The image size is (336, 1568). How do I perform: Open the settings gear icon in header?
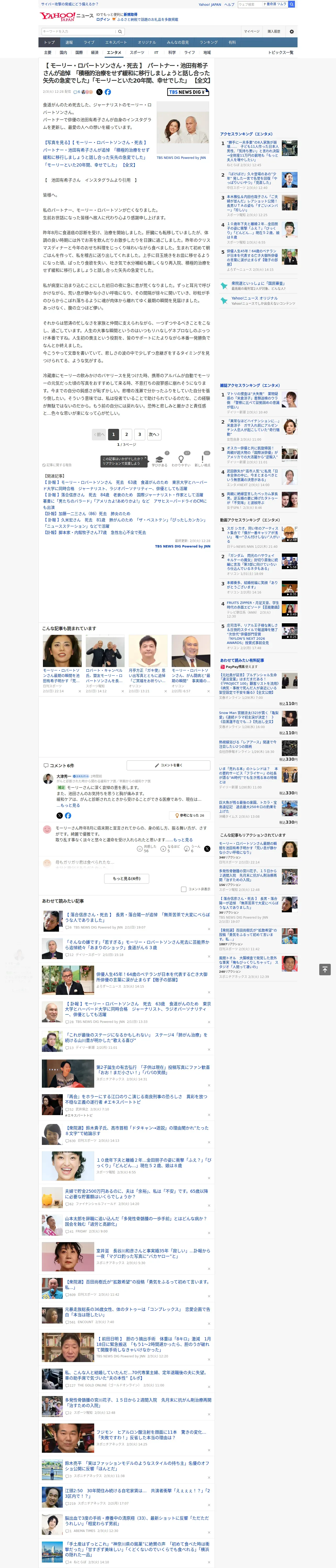(x=292, y=32)
